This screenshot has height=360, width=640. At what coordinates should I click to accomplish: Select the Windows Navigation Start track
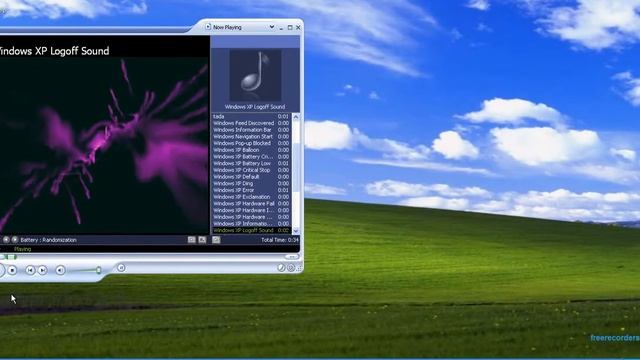tap(251, 136)
